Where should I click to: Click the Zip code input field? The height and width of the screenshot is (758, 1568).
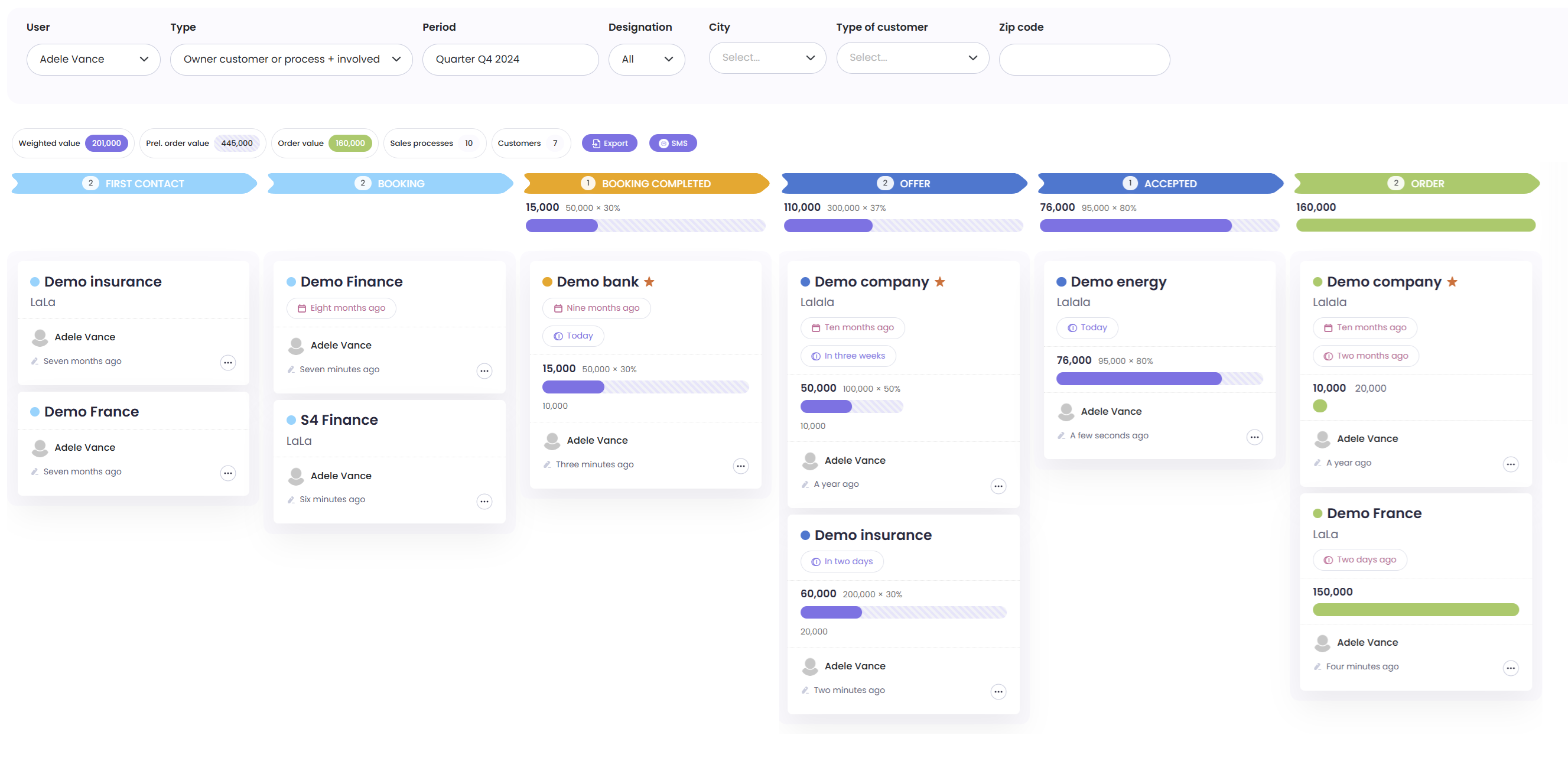click(x=1084, y=59)
